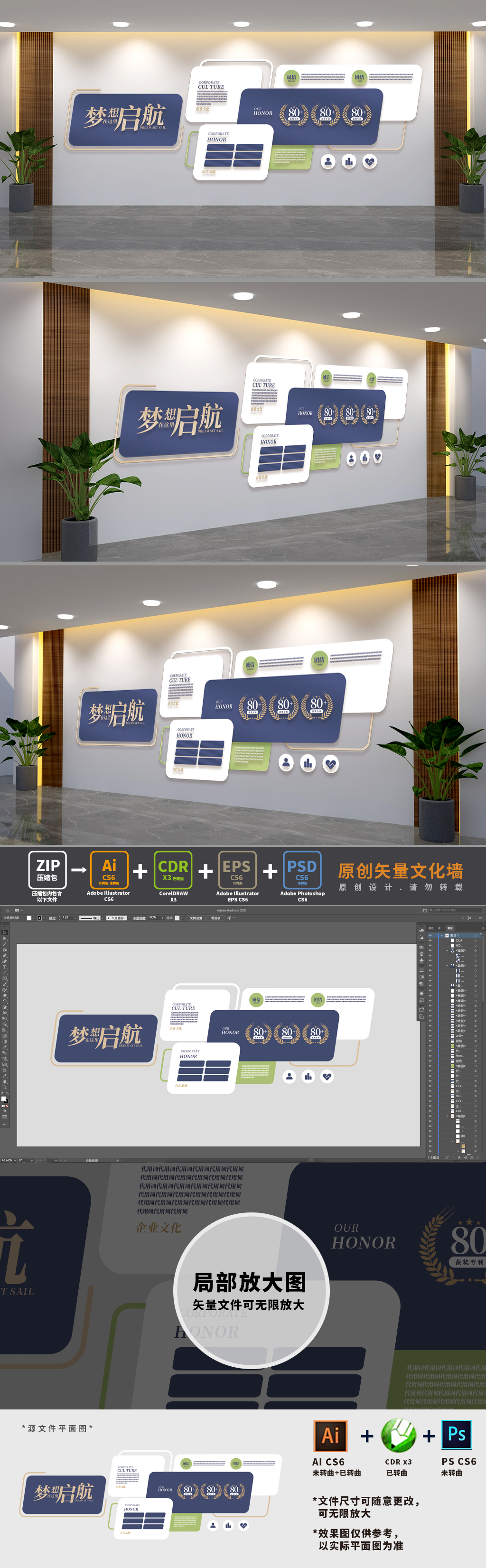Select the CUL ... layer name
486x1568 pixels.
coord(460,1111)
